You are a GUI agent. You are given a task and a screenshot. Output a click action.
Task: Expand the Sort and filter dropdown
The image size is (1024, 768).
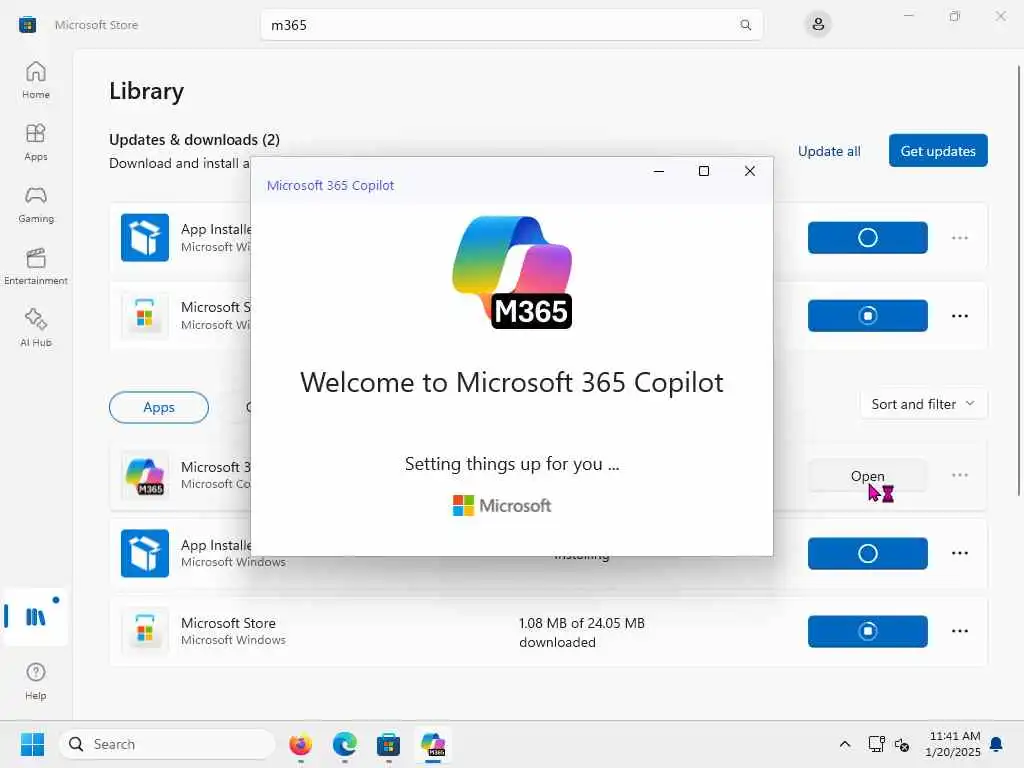point(923,404)
